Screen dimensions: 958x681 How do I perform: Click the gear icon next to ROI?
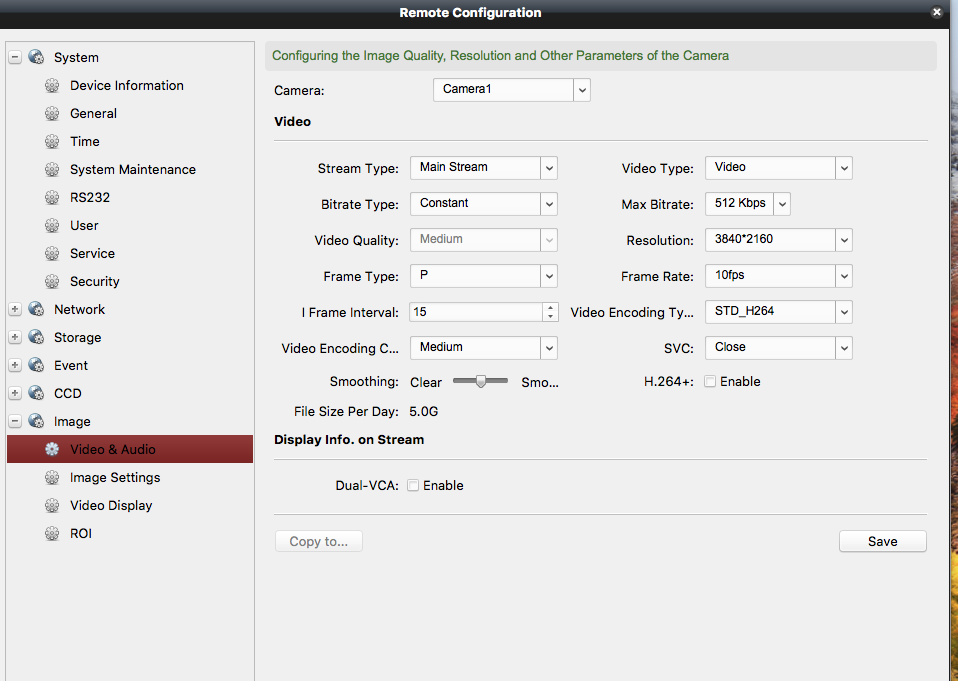point(52,534)
